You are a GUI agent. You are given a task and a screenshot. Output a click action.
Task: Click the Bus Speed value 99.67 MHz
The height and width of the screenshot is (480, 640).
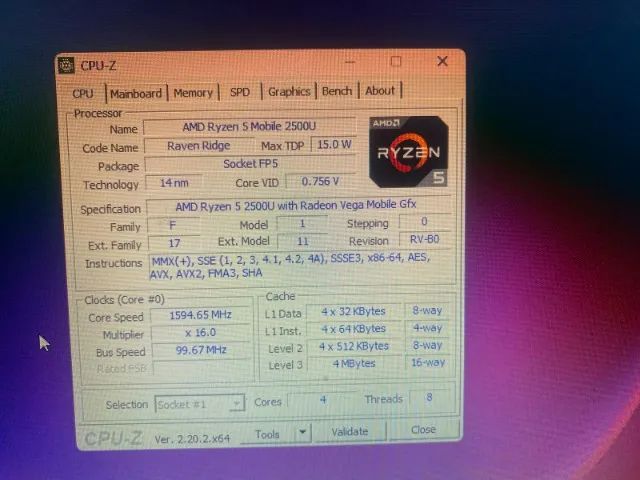pos(201,350)
